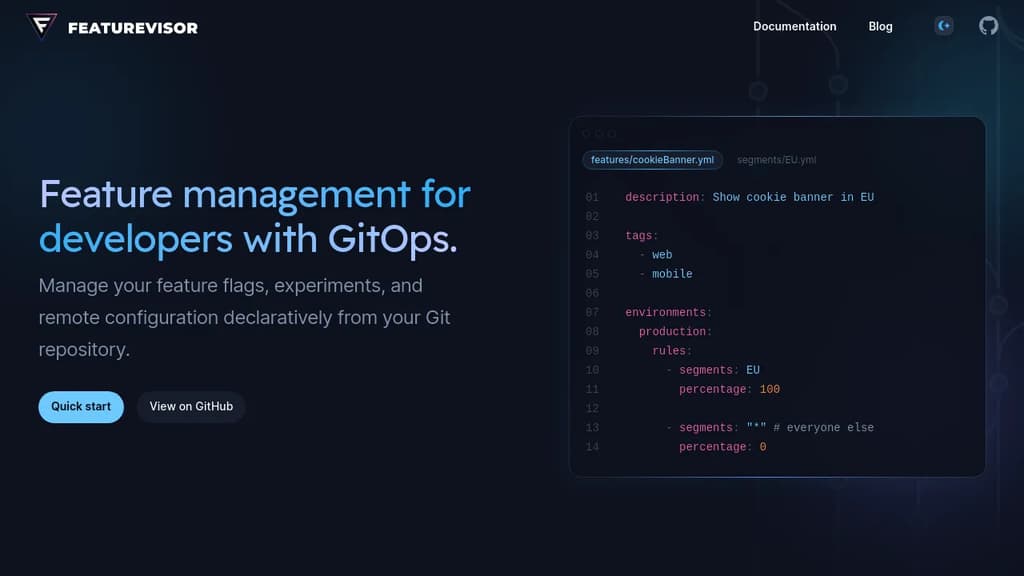The height and width of the screenshot is (576, 1024).
Task: Click the View on GitHub button
Action: [190, 407]
